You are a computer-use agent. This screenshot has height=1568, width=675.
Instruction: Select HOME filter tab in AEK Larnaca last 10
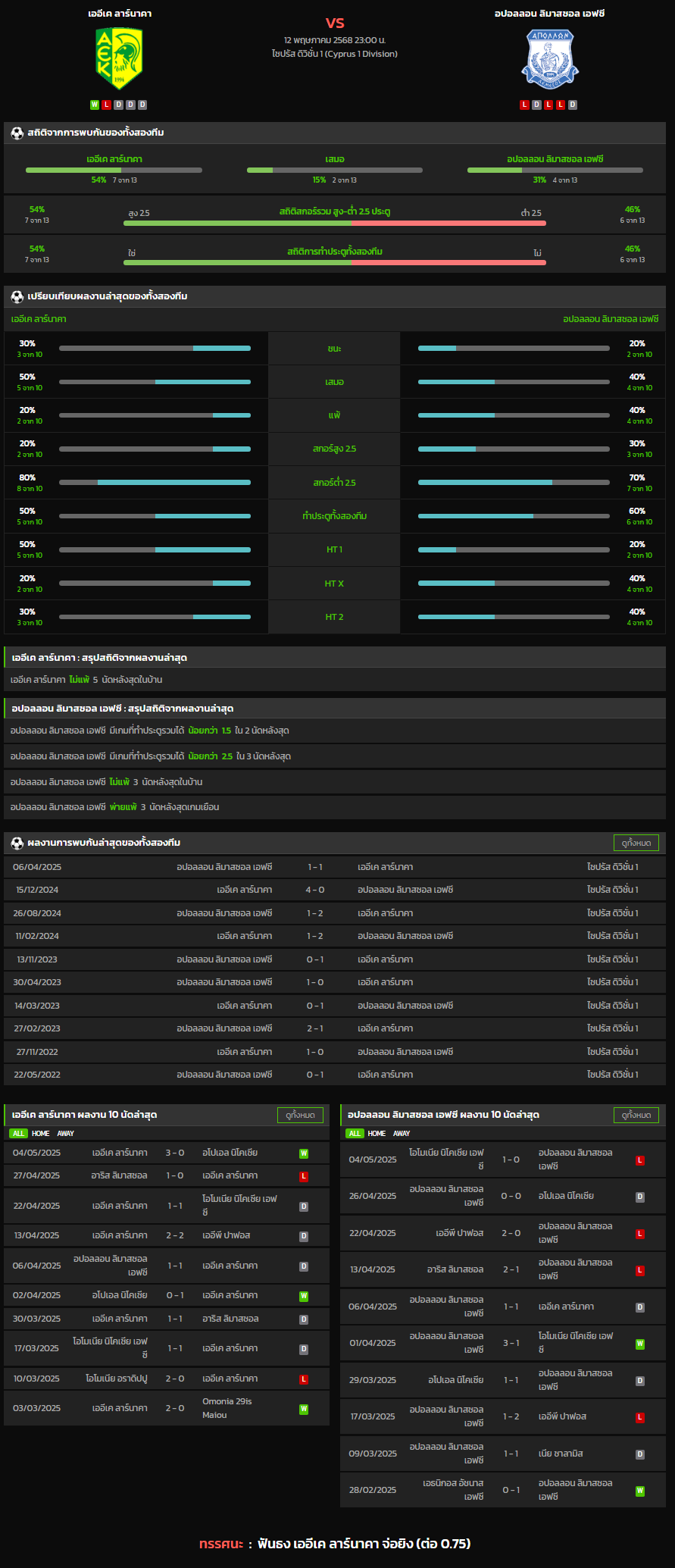click(x=41, y=1134)
